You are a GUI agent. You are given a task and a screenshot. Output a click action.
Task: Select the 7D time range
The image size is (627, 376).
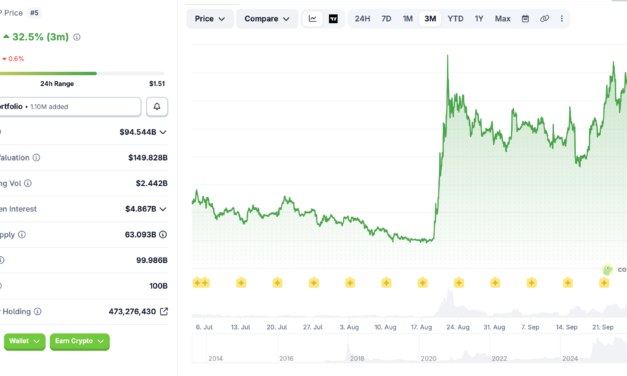pyautogui.click(x=386, y=19)
